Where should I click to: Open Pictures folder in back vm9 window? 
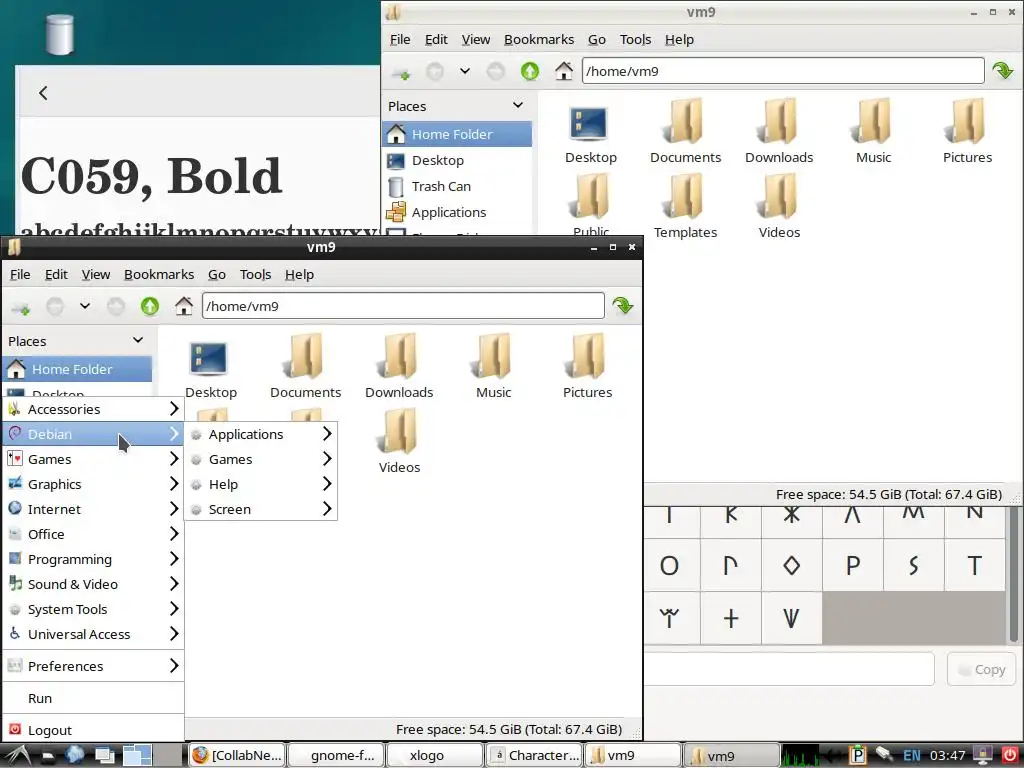(x=967, y=131)
